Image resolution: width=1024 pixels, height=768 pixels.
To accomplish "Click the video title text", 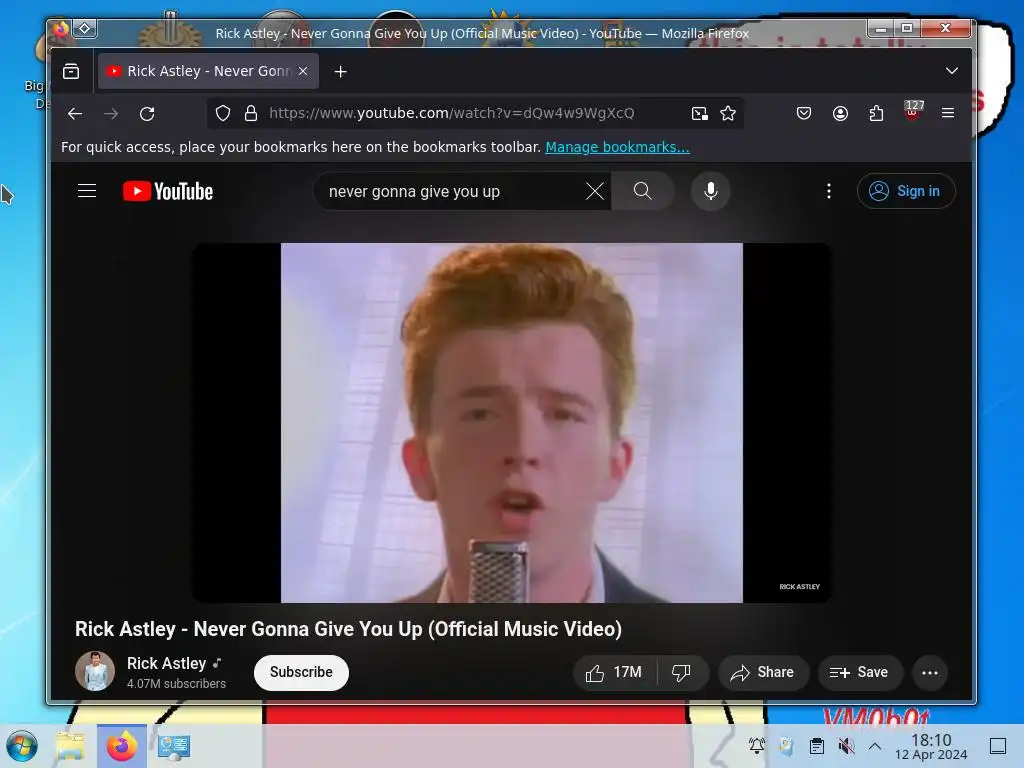I will pos(348,629).
